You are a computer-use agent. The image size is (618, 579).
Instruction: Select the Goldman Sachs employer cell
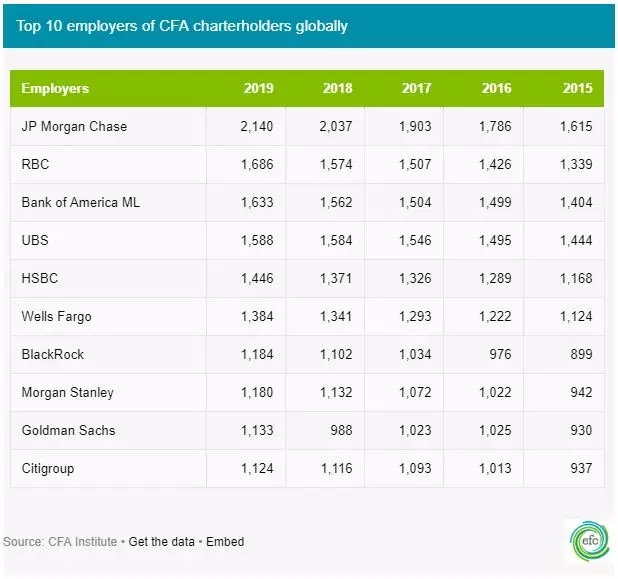(68, 430)
